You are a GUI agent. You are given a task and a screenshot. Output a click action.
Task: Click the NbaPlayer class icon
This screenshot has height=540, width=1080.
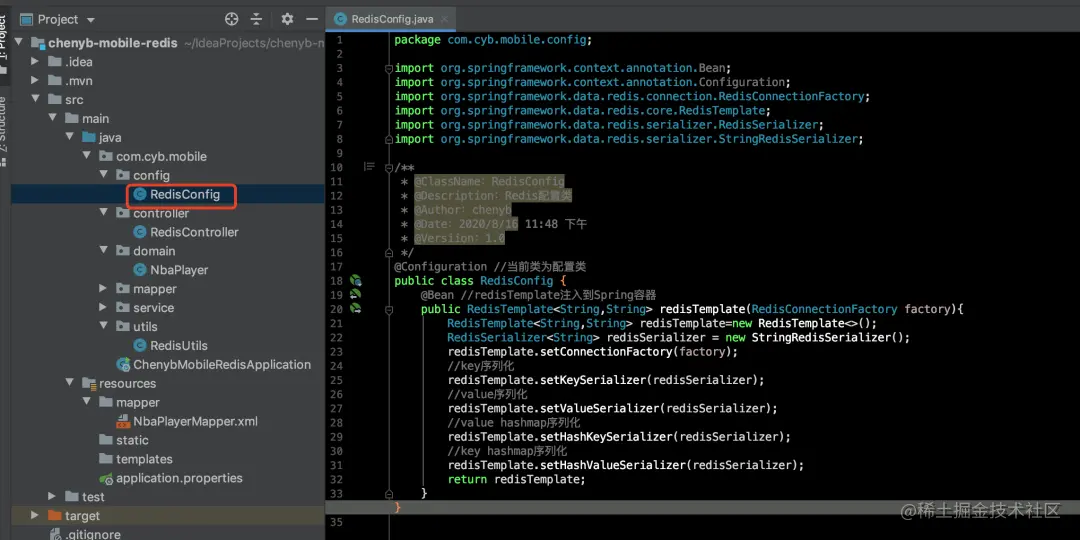pyautogui.click(x=140, y=270)
